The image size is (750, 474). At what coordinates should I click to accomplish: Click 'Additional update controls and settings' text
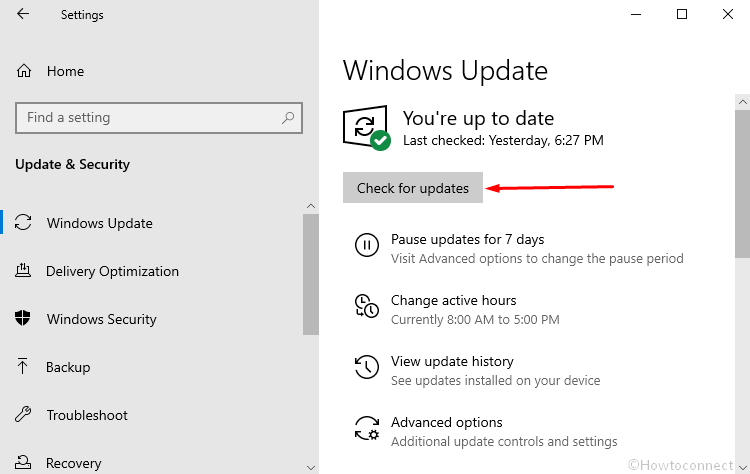point(504,441)
